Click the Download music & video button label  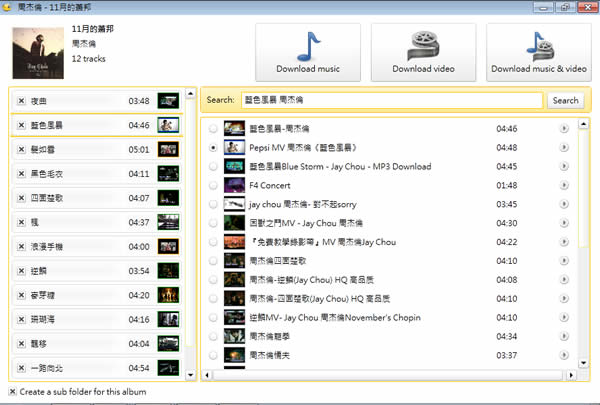pos(539,69)
